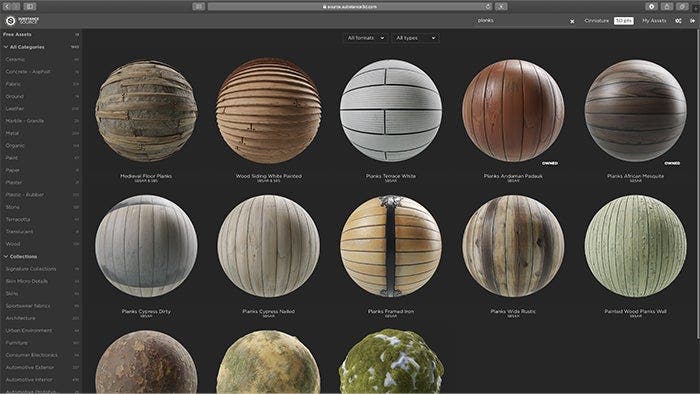Go back with the browser back arrow

(x=7, y=6)
